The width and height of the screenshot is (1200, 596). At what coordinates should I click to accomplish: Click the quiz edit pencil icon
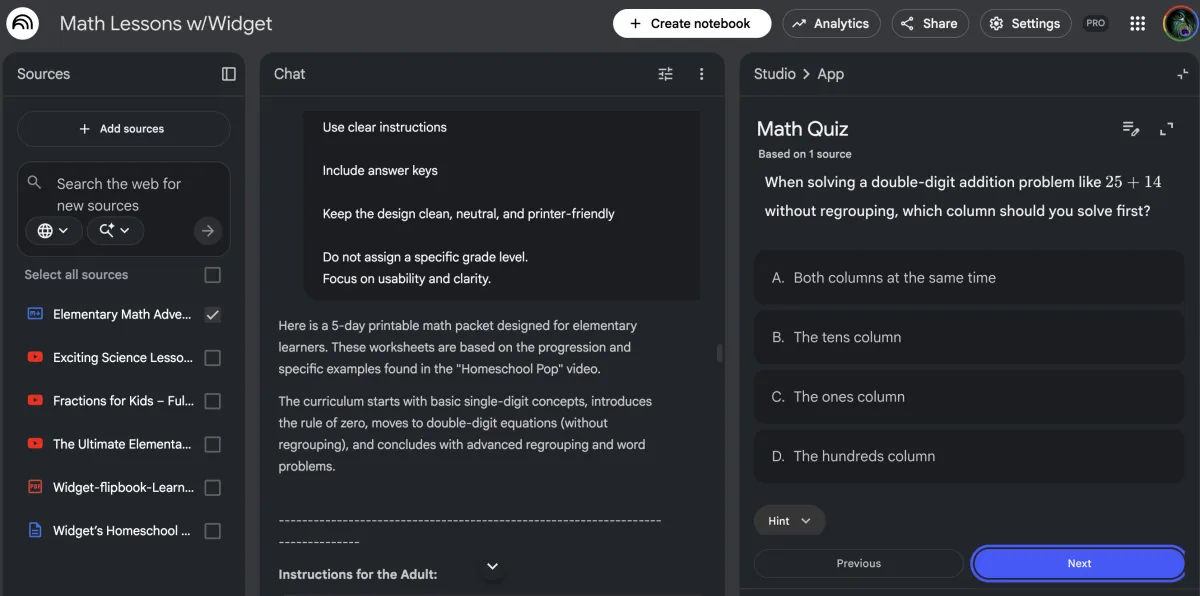(x=1131, y=129)
